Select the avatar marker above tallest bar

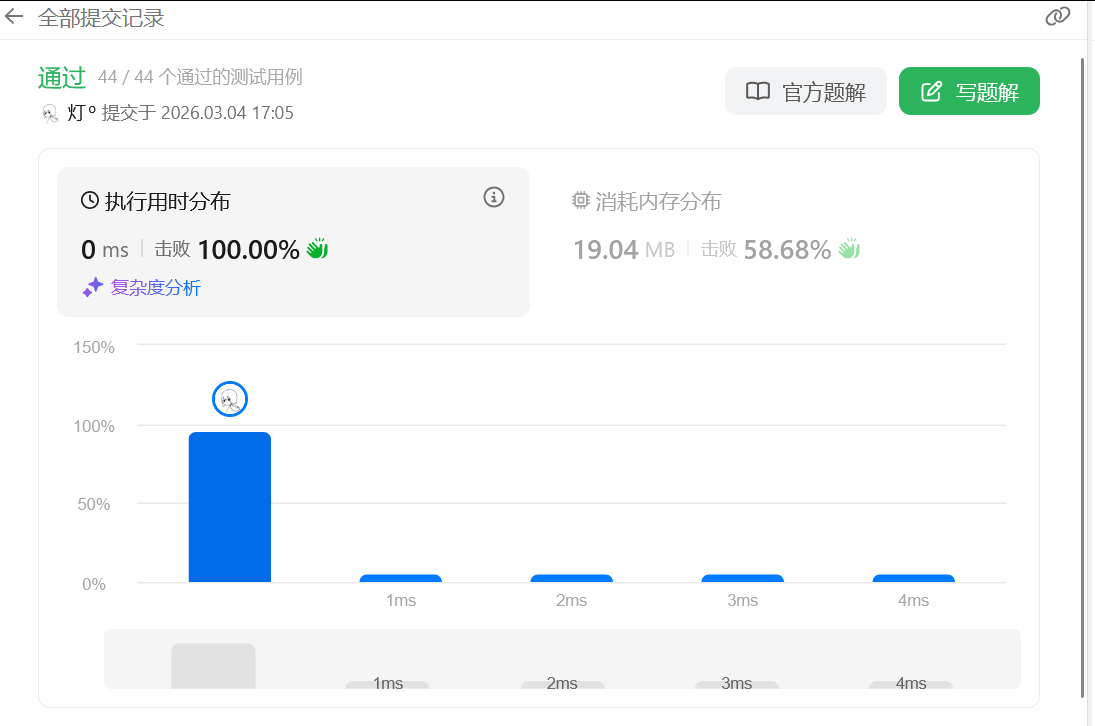coord(230,400)
